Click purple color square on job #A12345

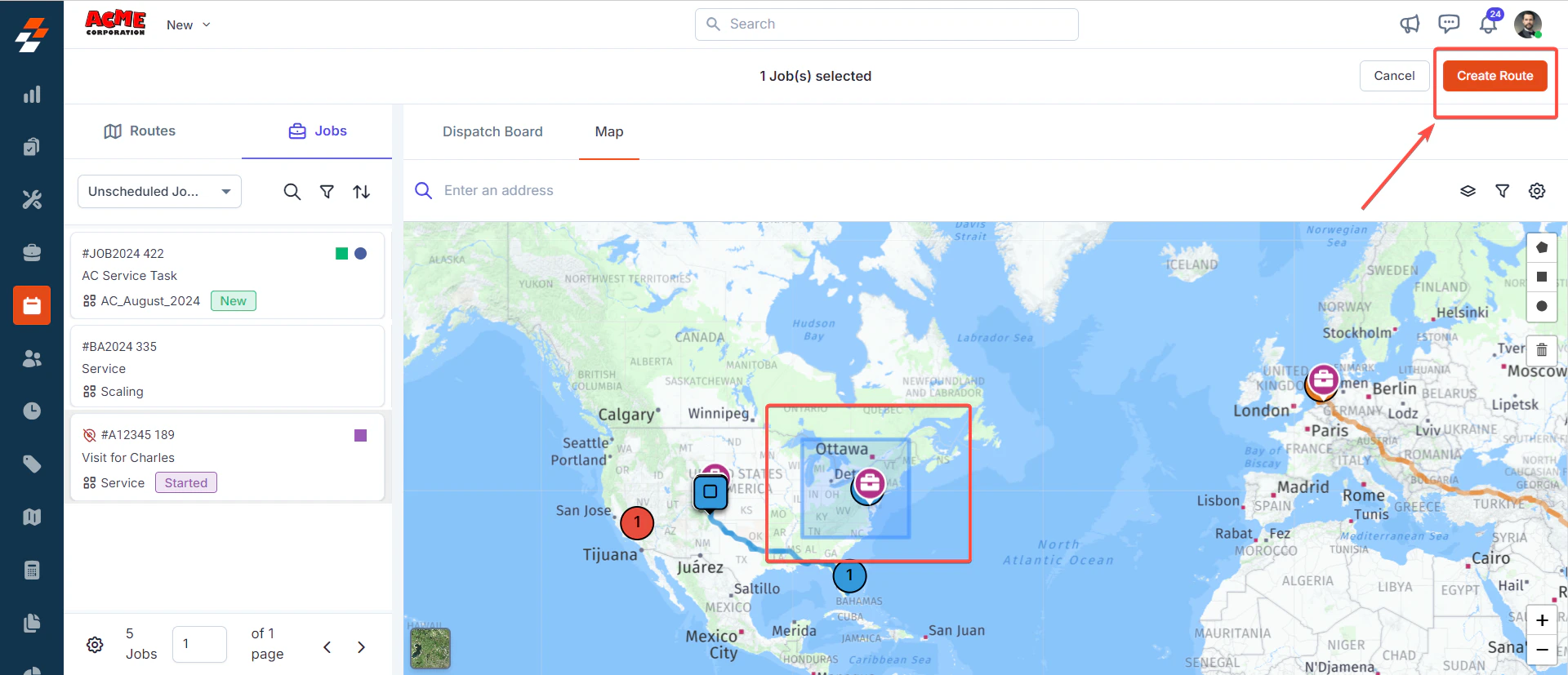[x=360, y=435]
